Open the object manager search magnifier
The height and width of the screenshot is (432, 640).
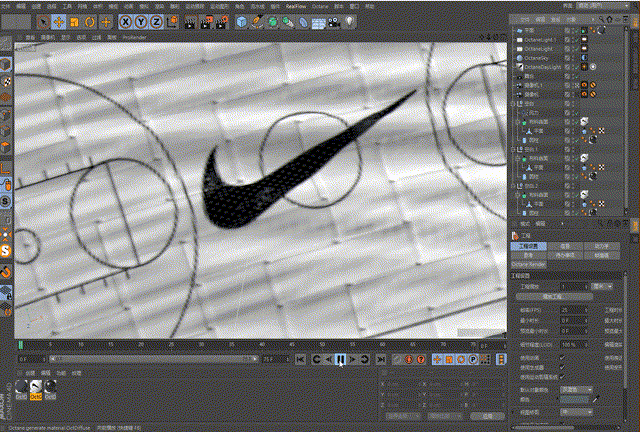[x=602, y=19]
